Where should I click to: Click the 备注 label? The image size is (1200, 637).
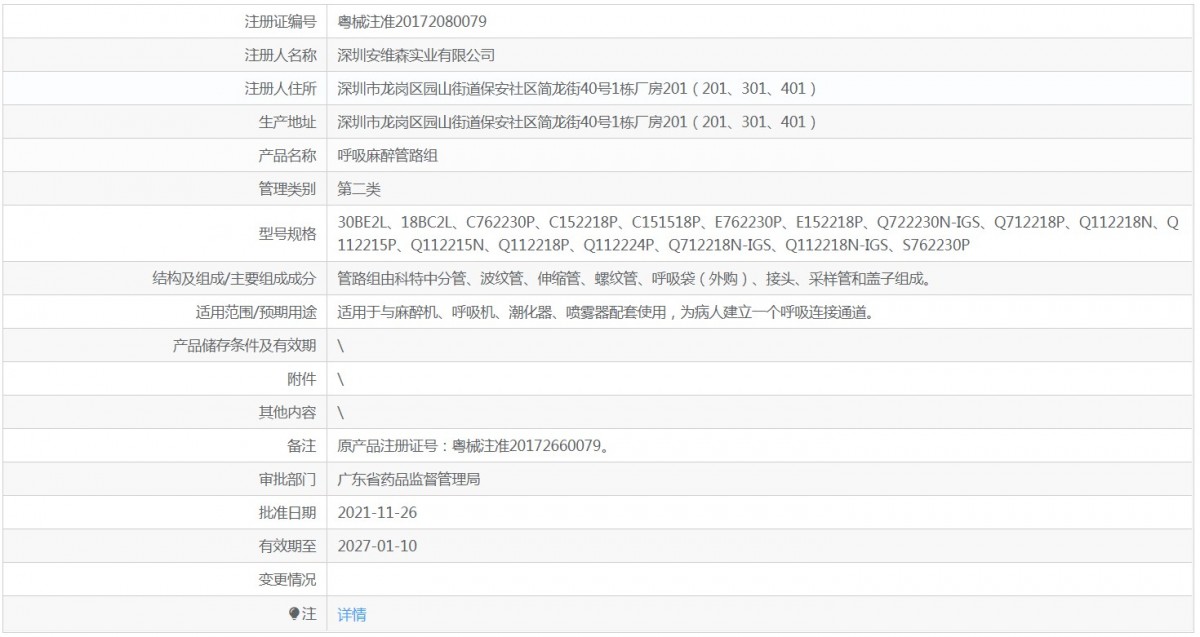301,446
